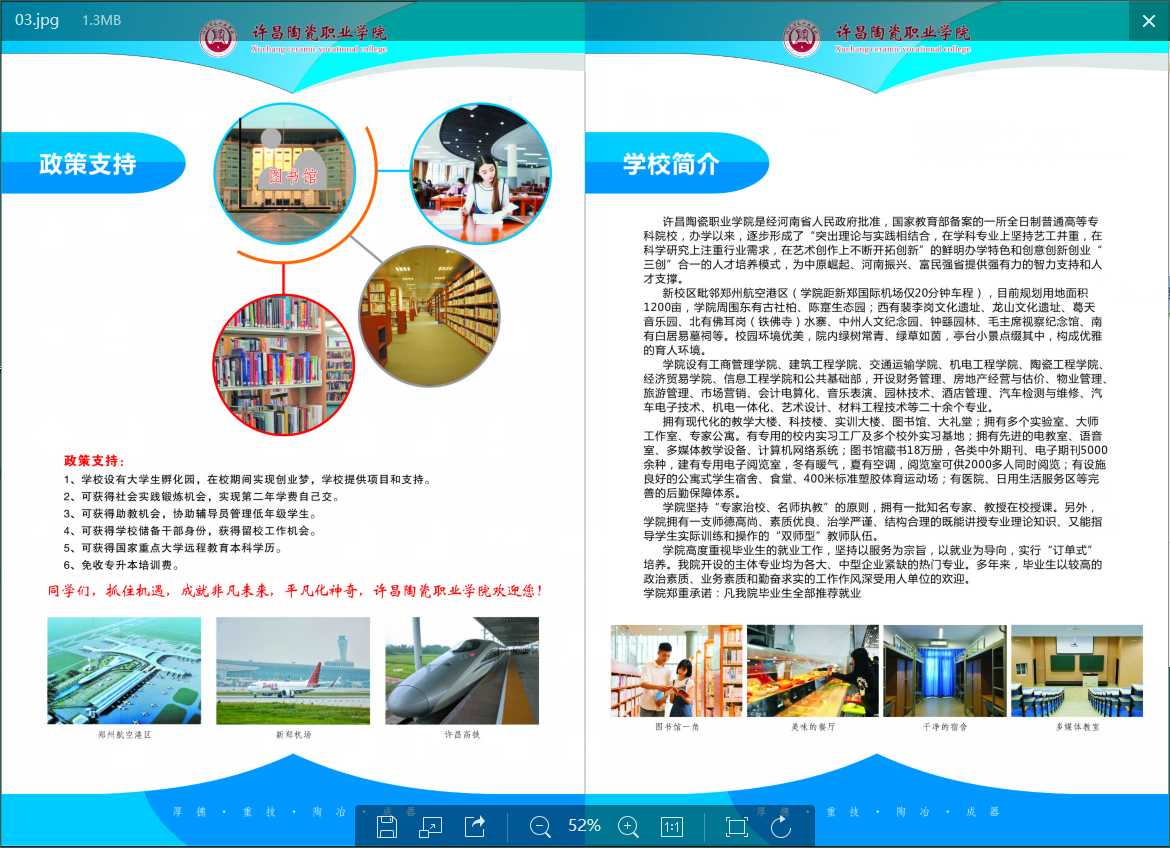Click the 美味的餐厅 canteen photo
Image resolution: width=1170 pixels, height=848 pixels.
[x=812, y=670]
